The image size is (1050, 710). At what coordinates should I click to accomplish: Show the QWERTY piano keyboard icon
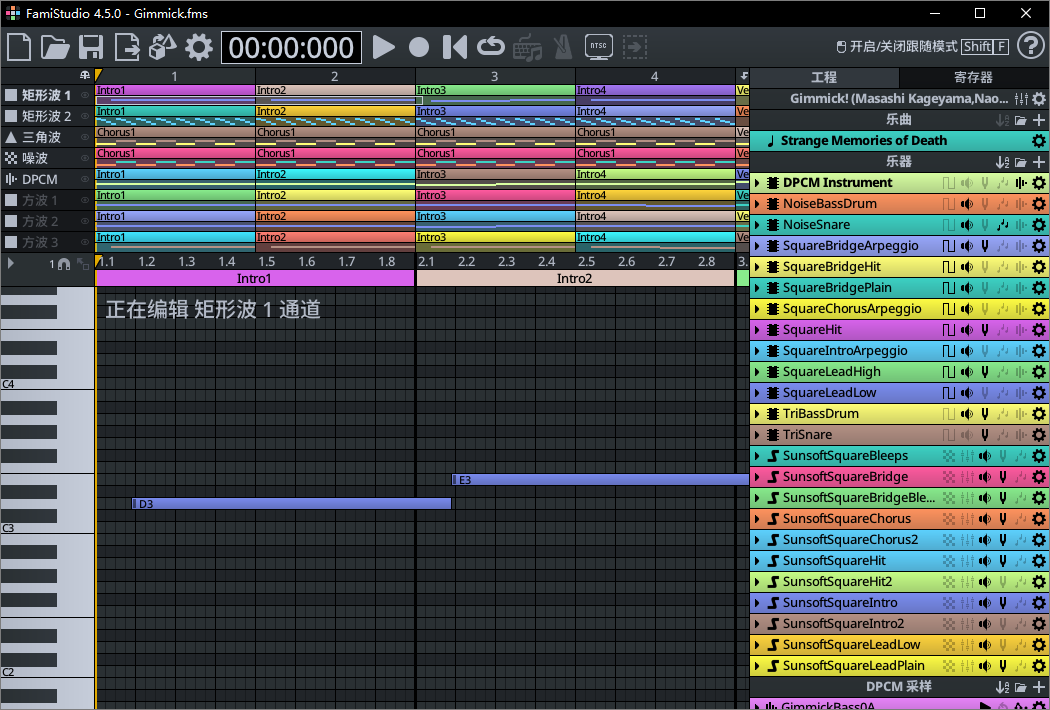(528, 47)
